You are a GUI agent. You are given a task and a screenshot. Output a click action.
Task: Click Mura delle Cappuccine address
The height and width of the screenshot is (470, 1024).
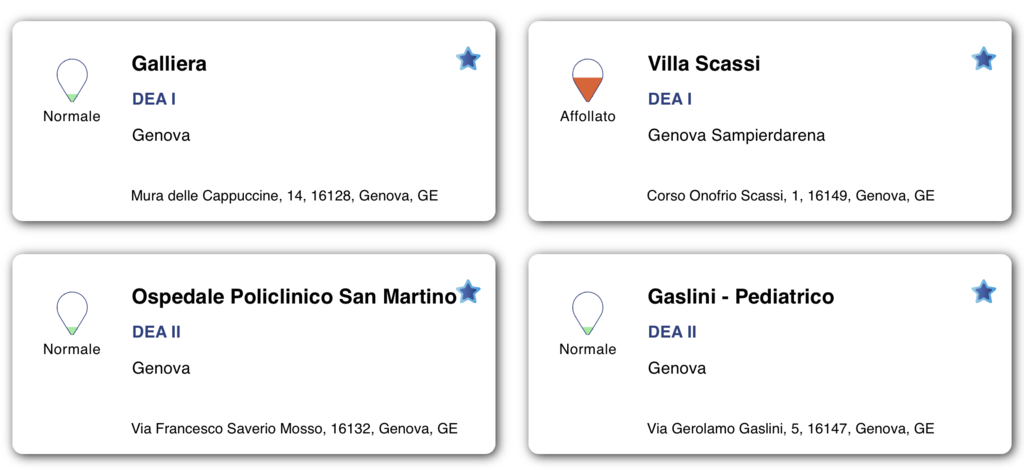coord(285,196)
